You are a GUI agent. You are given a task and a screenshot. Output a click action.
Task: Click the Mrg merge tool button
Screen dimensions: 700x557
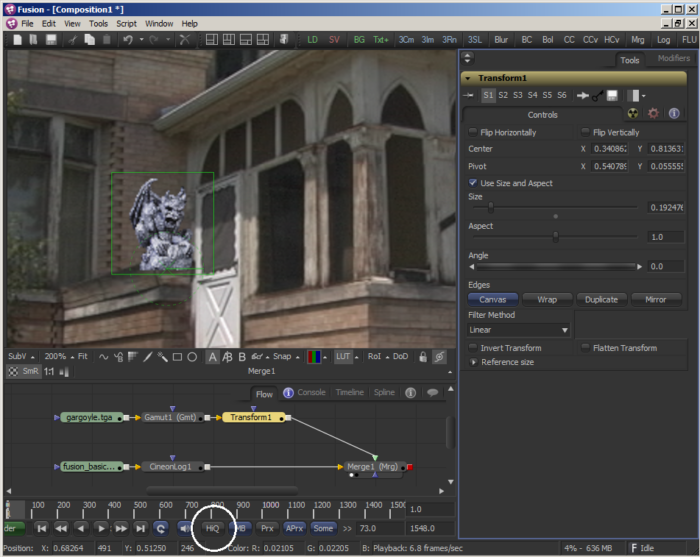638,40
